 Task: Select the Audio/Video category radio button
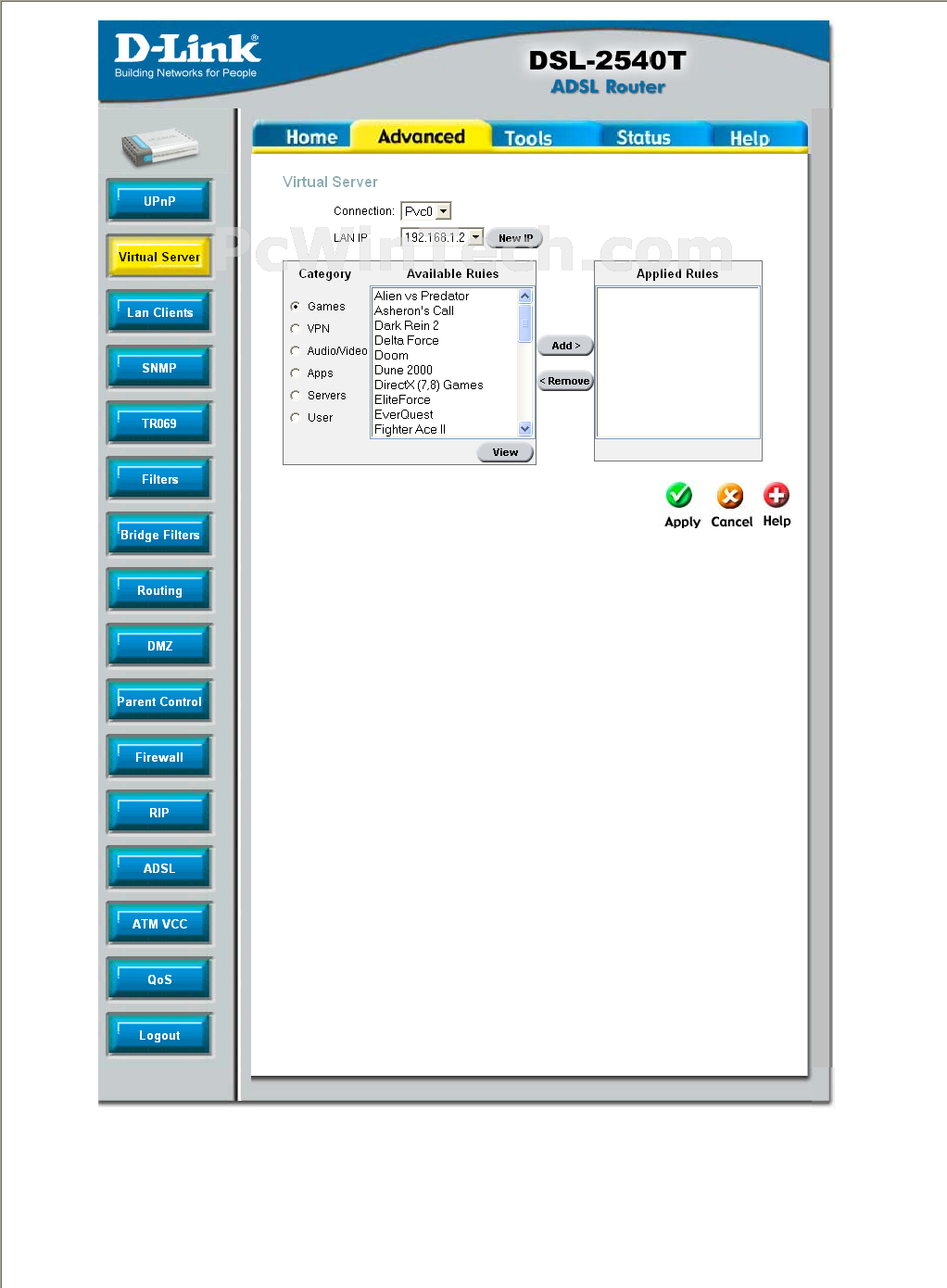(x=296, y=351)
